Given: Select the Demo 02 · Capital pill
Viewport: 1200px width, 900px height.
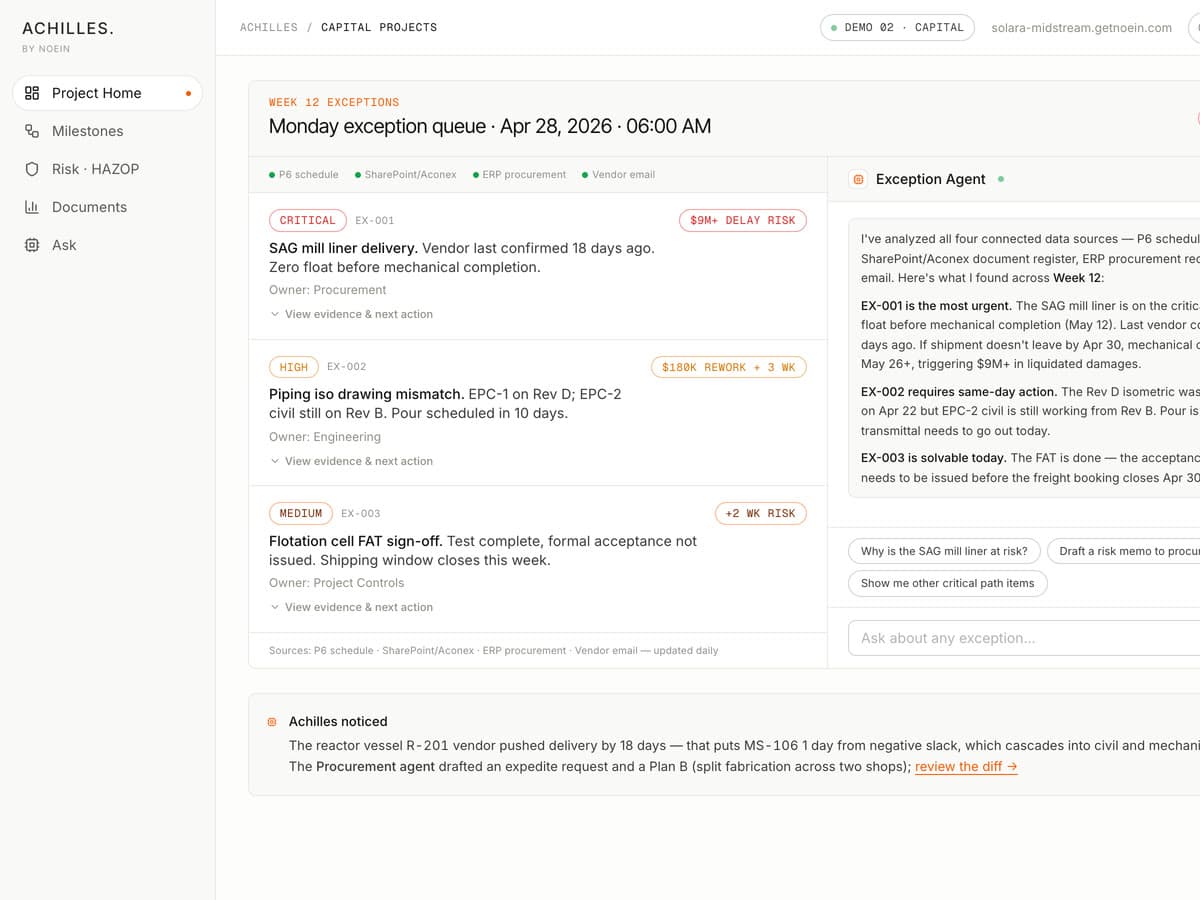Looking at the screenshot, I should 897,28.
